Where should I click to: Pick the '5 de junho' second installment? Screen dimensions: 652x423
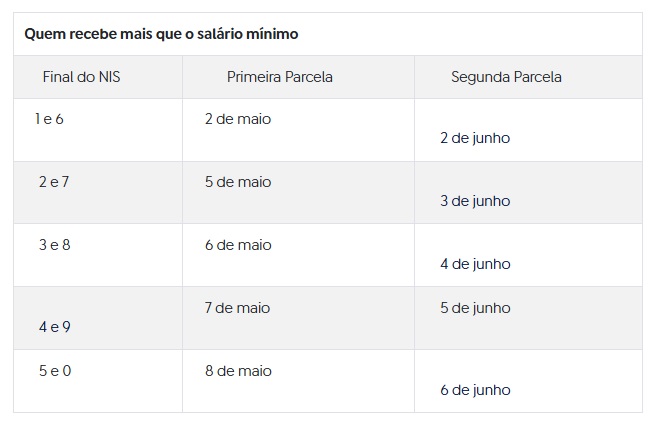475,308
